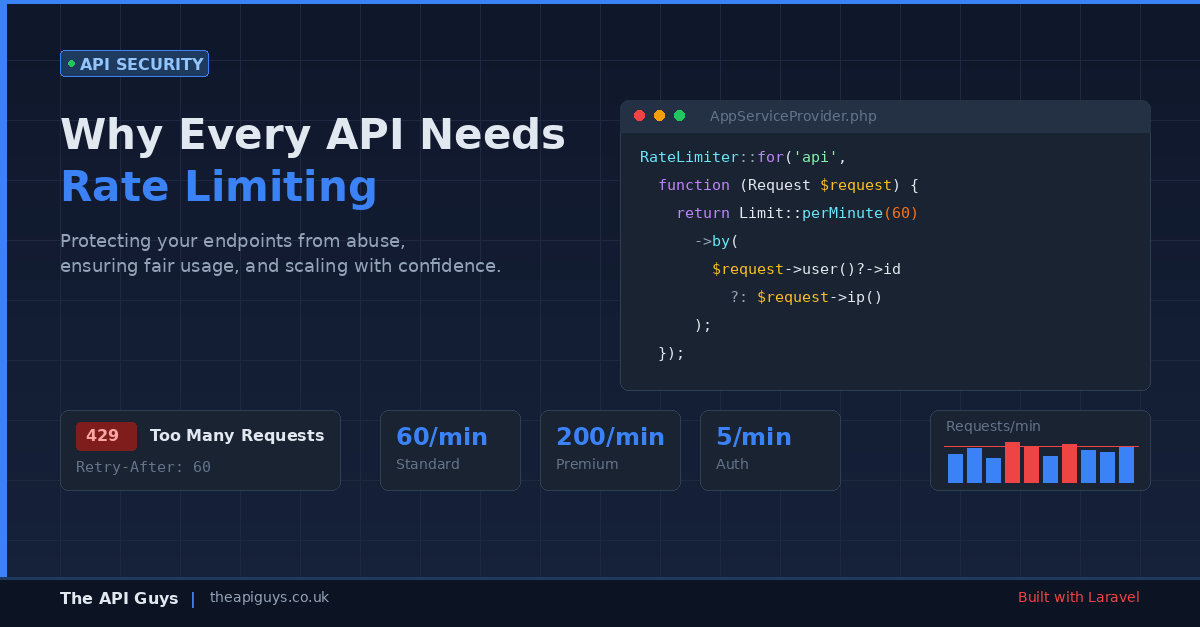Click the green dot in API SECURITY badge

tap(71, 64)
